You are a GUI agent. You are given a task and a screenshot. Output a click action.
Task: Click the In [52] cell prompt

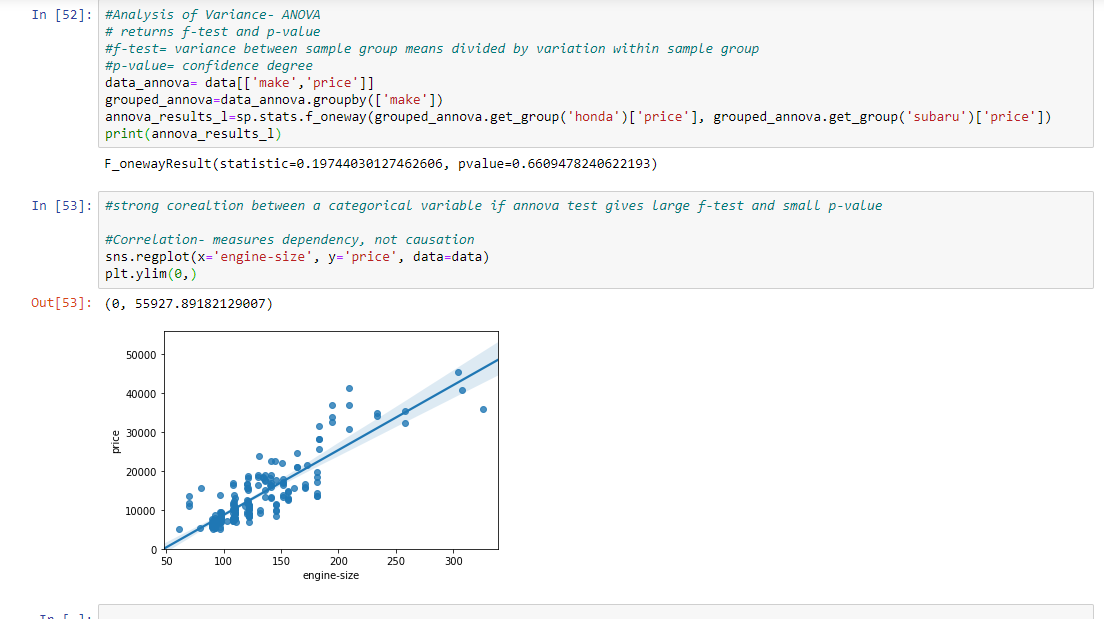62,15
